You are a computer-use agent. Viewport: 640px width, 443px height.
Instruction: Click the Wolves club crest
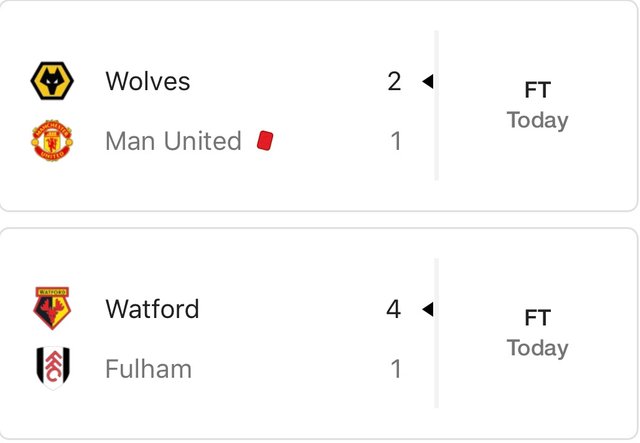point(52,81)
